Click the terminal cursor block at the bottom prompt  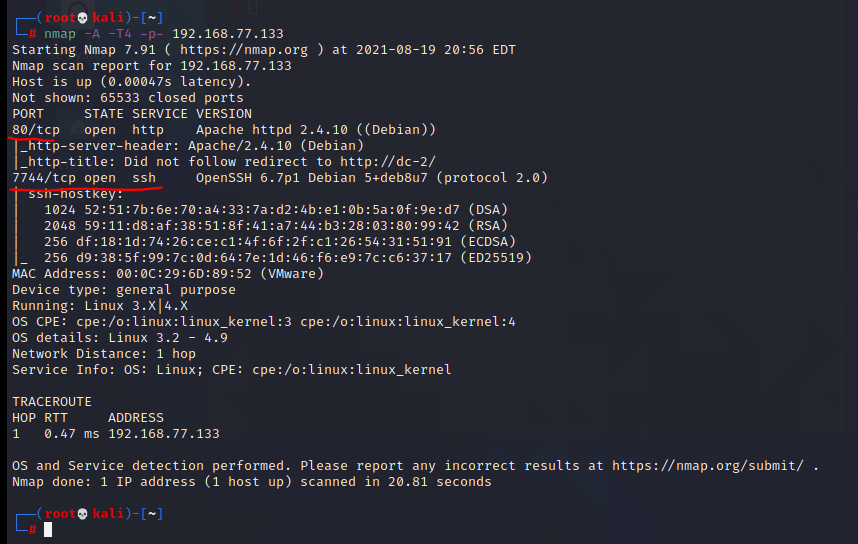click(x=48, y=529)
